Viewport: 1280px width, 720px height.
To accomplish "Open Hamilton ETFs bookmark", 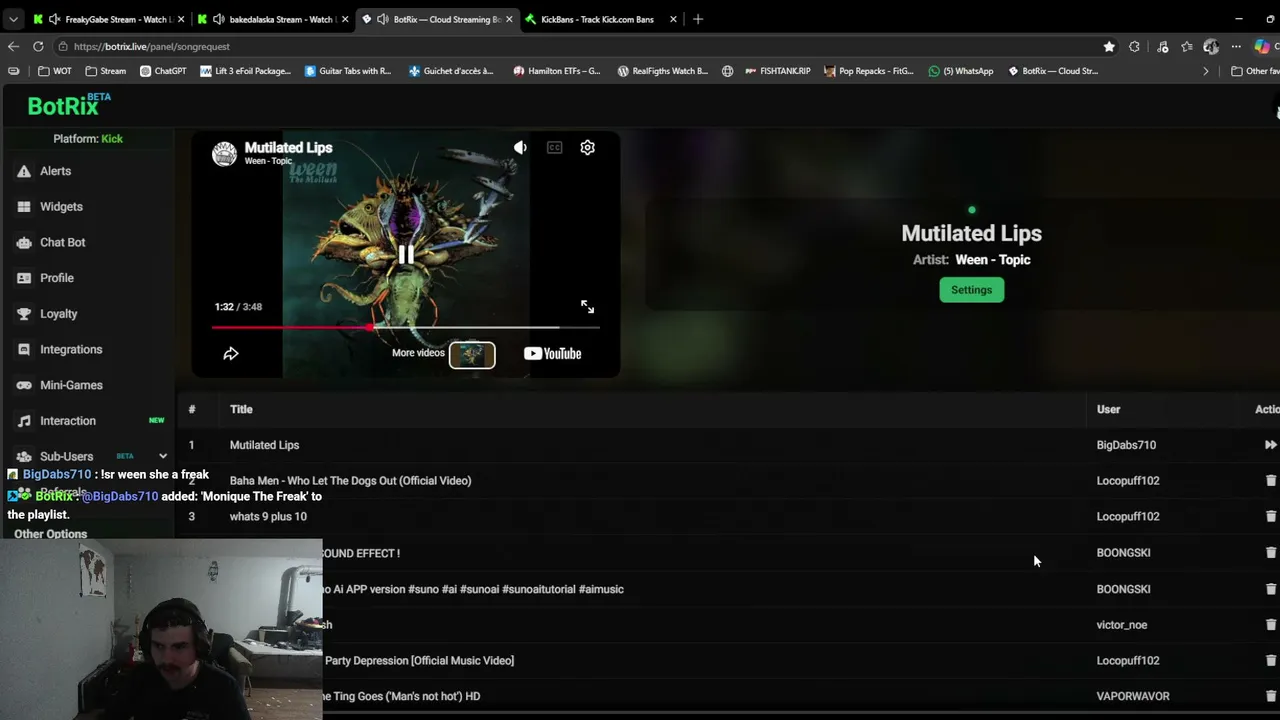I will (557, 71).
